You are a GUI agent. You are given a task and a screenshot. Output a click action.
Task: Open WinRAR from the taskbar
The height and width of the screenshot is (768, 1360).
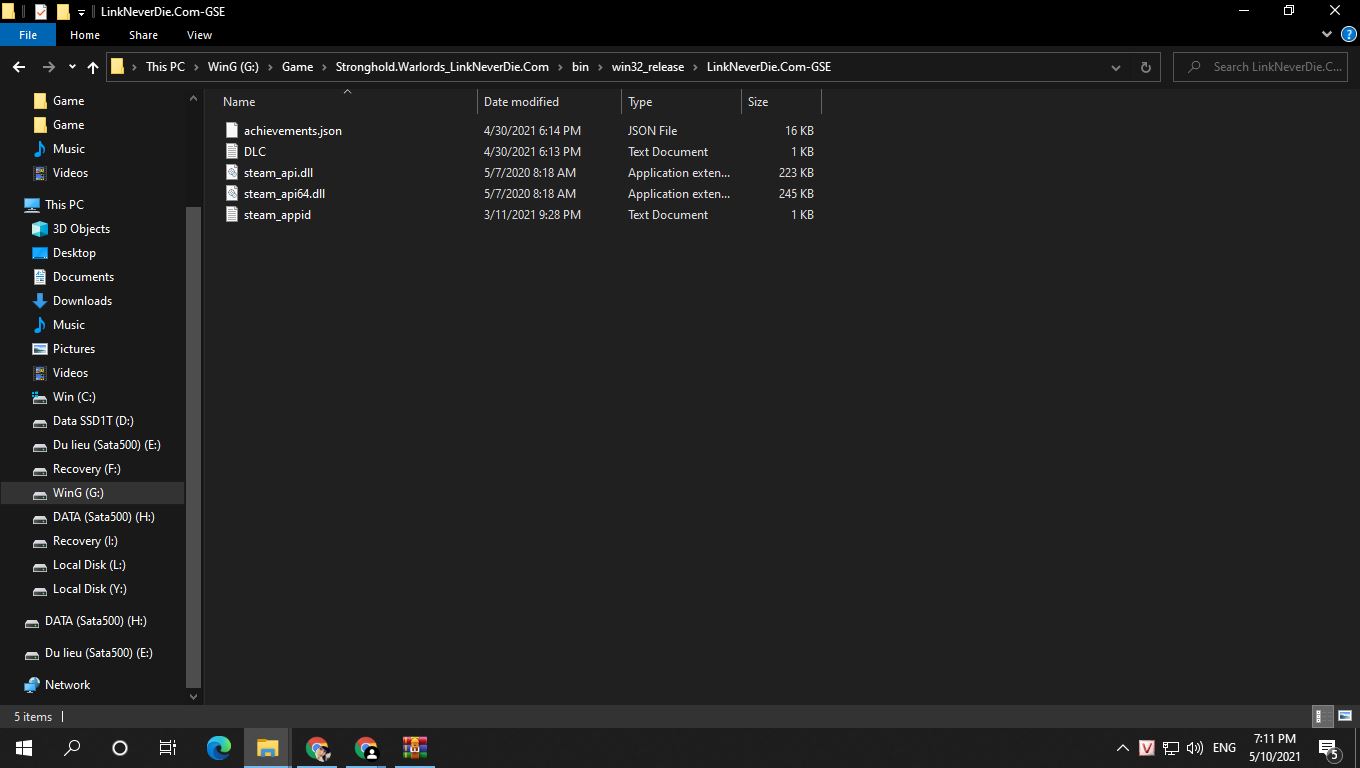[414, 747]
